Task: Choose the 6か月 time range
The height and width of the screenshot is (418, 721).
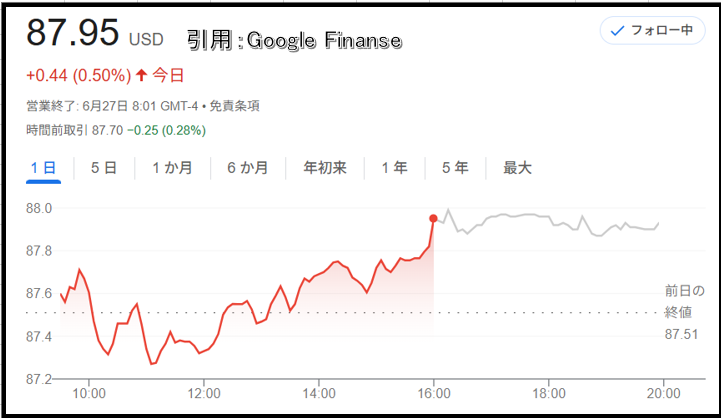Action: coord(247,168)
